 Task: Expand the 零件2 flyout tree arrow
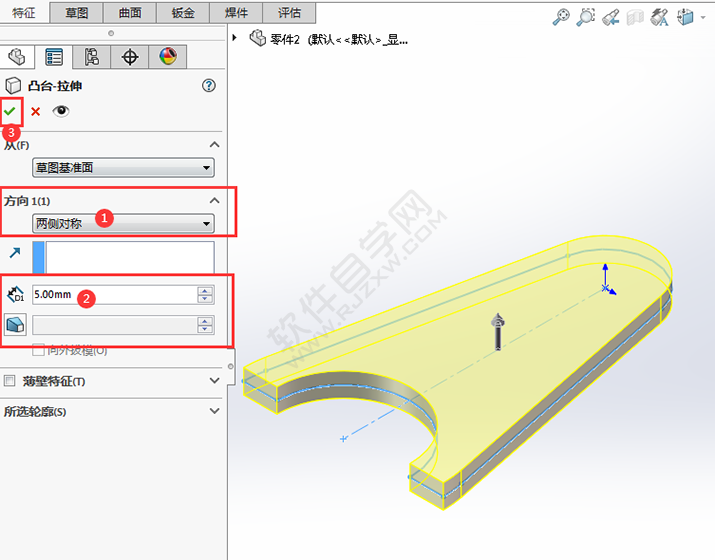click(234, 37)
